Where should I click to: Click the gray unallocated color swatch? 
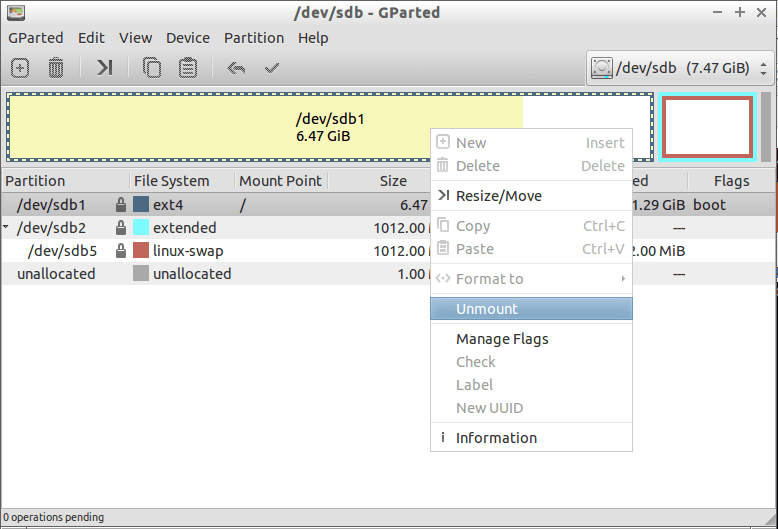[x=141, y=273]
